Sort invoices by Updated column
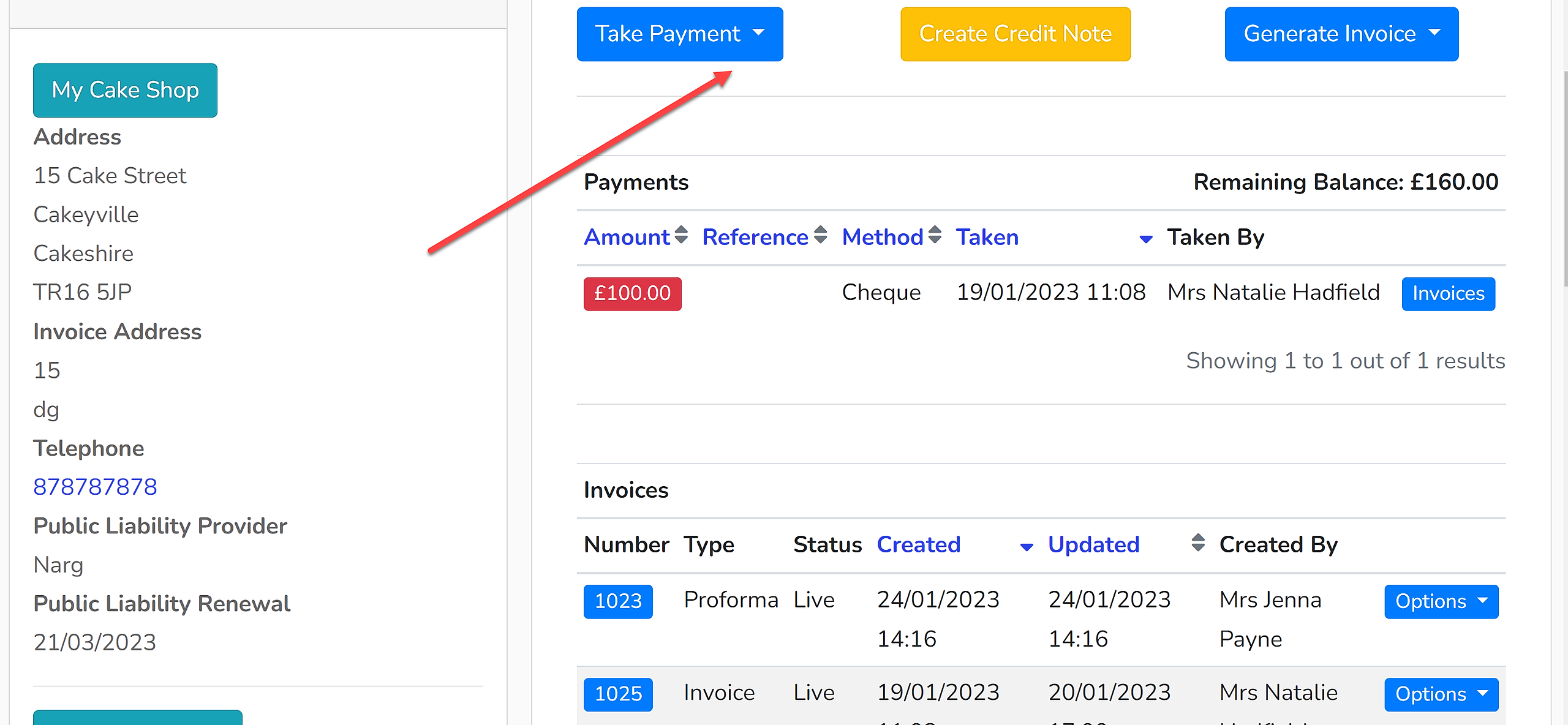This screenshot has height=725, width=1568. coord(1126,544)
